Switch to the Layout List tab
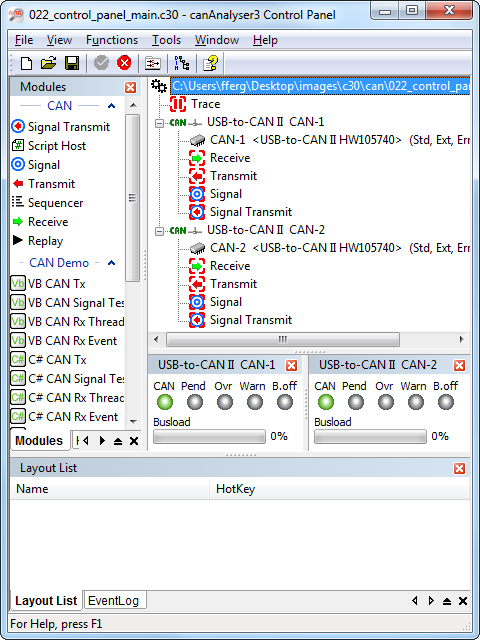The image size is (480, 640). tap(46, 601)
